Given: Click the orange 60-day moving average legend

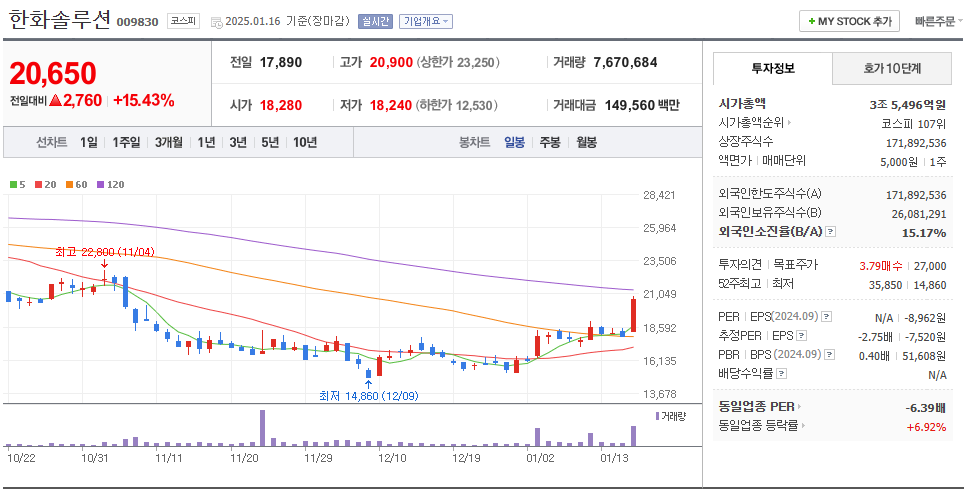Looking at the screenshot, I should click(x=76, y=184).
